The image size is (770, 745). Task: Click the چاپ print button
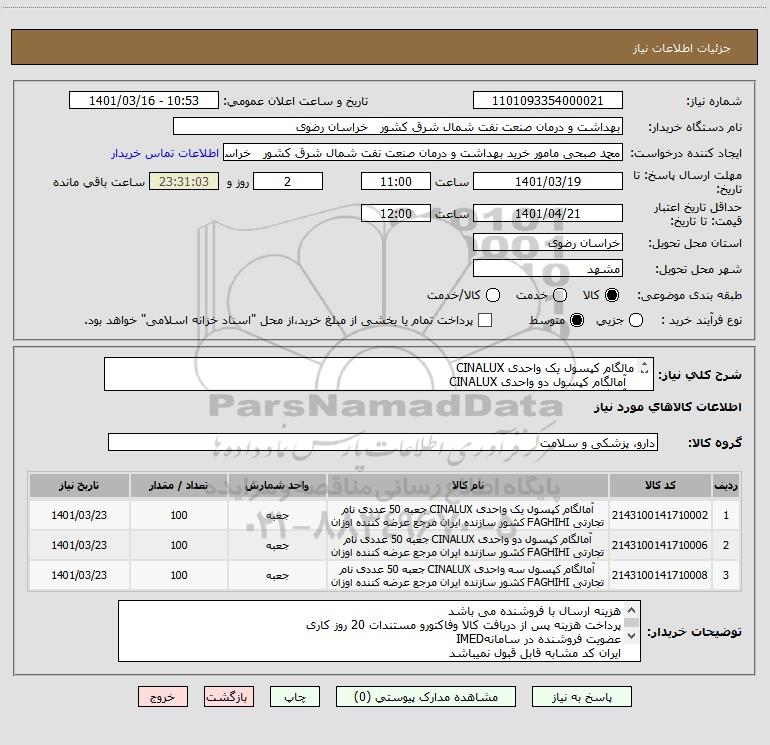point(295,697)
